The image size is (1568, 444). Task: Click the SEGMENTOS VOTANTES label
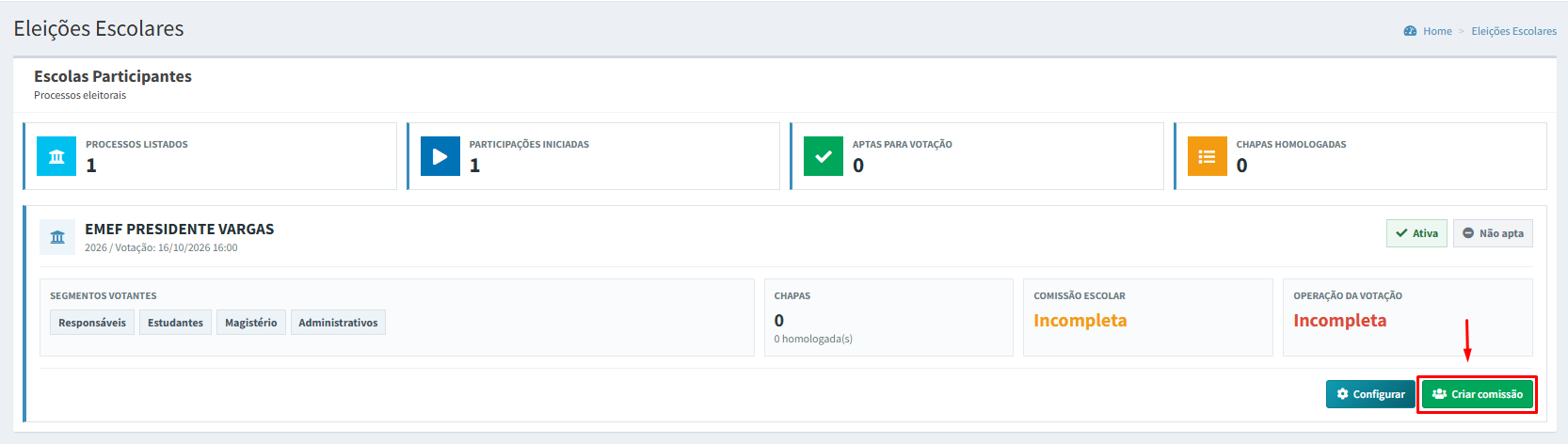[104, 296]
